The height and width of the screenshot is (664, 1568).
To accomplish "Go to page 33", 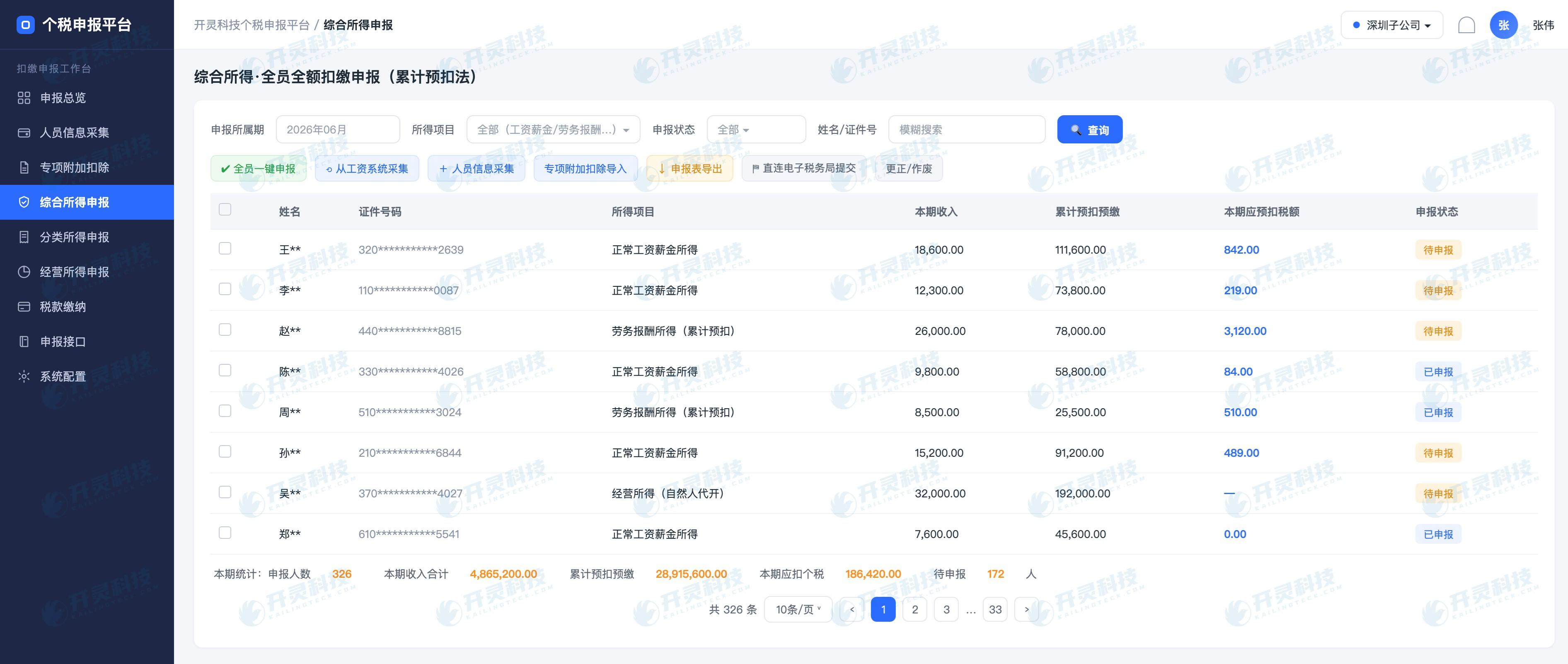I will click(995, 609).
